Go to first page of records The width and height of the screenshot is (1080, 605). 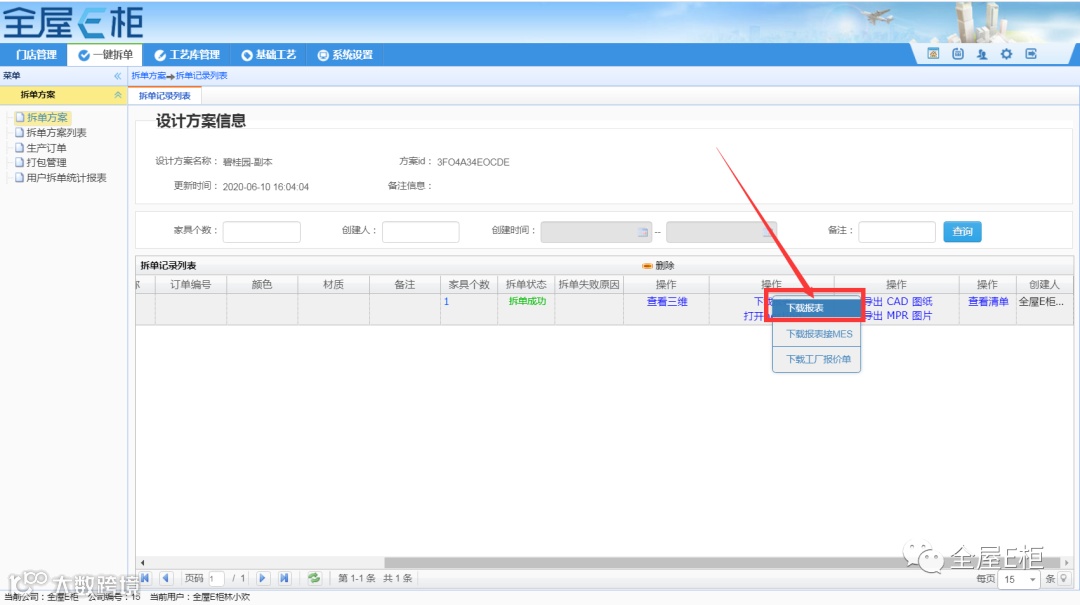tap(145, 578)
